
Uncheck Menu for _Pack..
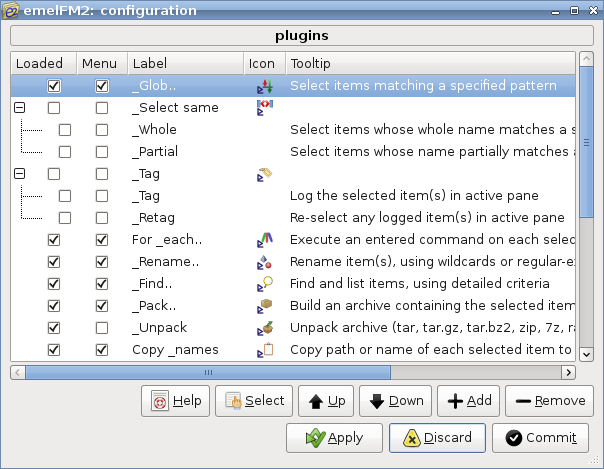102,306
